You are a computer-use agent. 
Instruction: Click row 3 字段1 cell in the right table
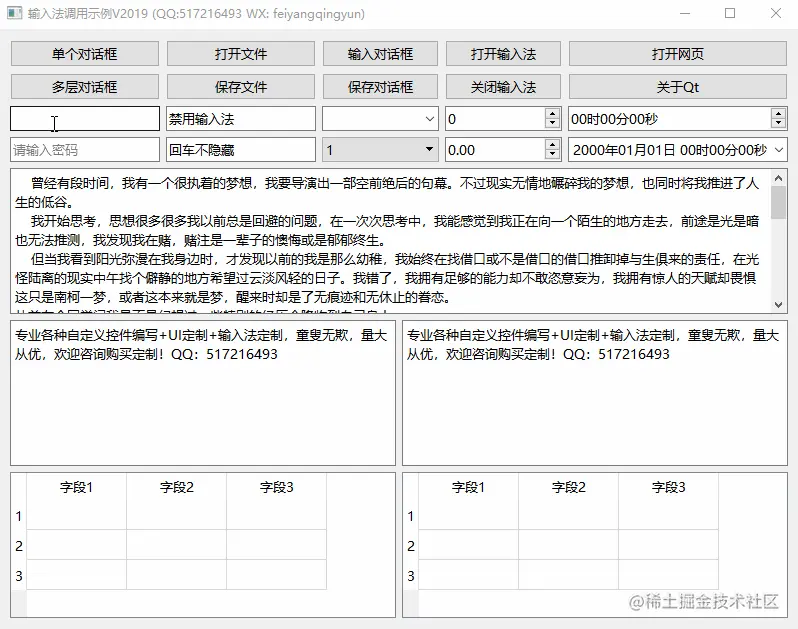[x=468, y=575]
